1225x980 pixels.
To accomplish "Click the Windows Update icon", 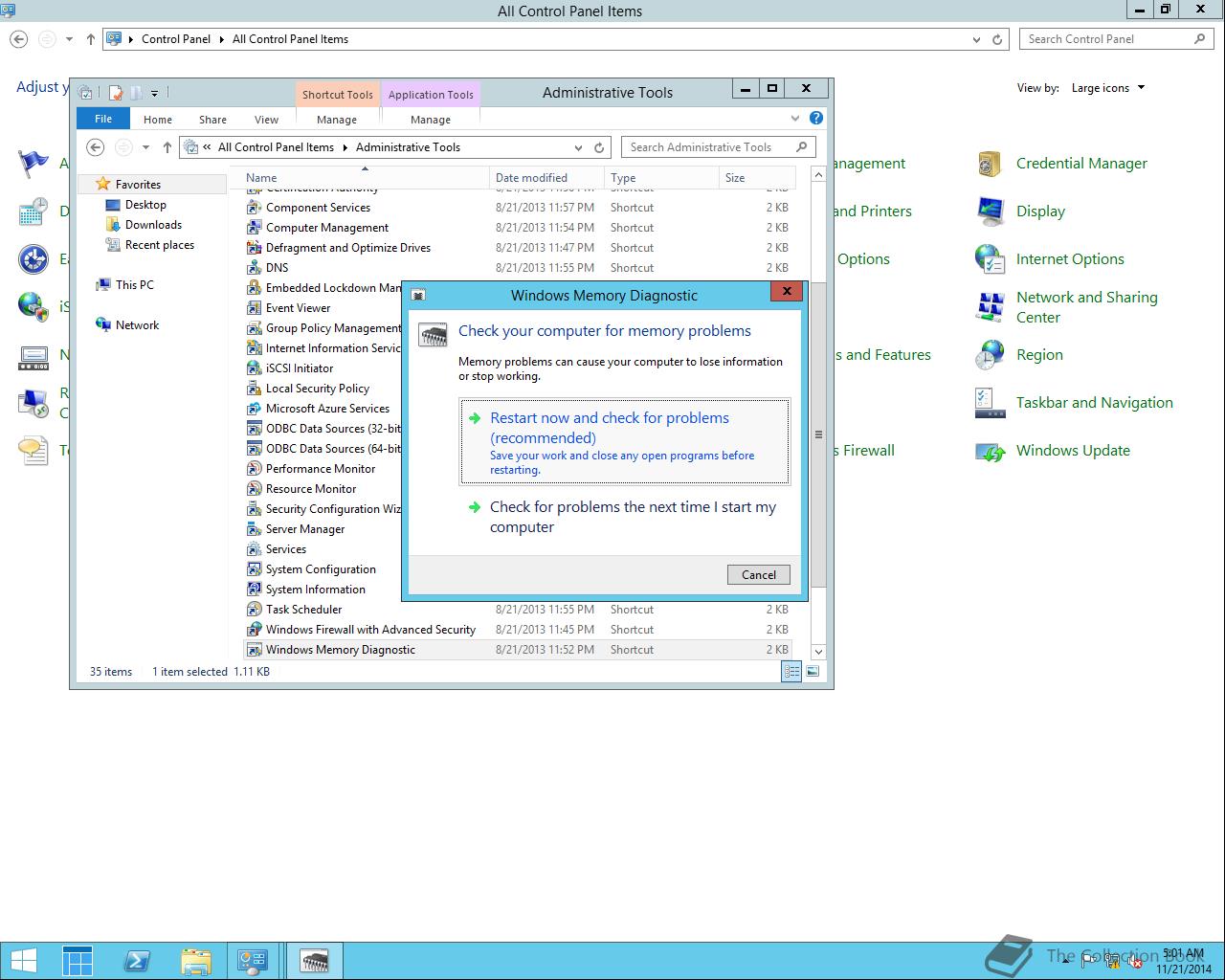I will point(990,451).
